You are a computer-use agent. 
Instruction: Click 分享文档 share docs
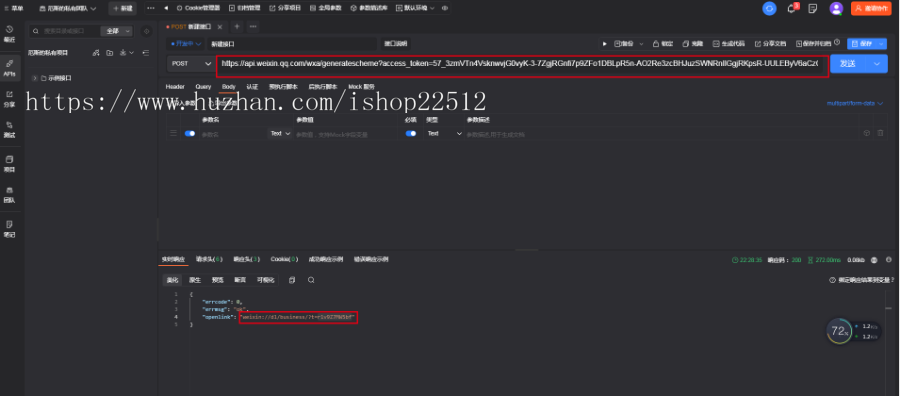770,44
